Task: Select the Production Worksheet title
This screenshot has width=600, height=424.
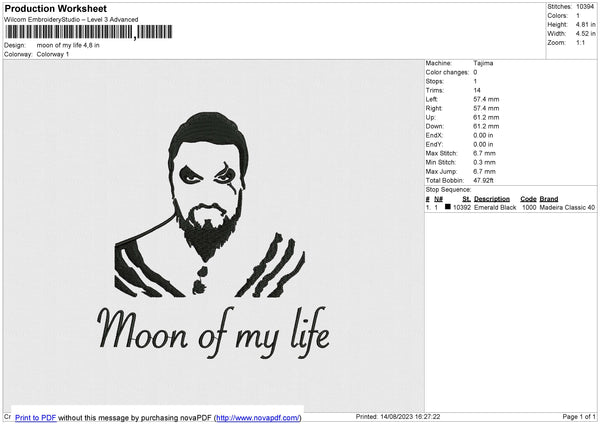Action: click(55, 8)
